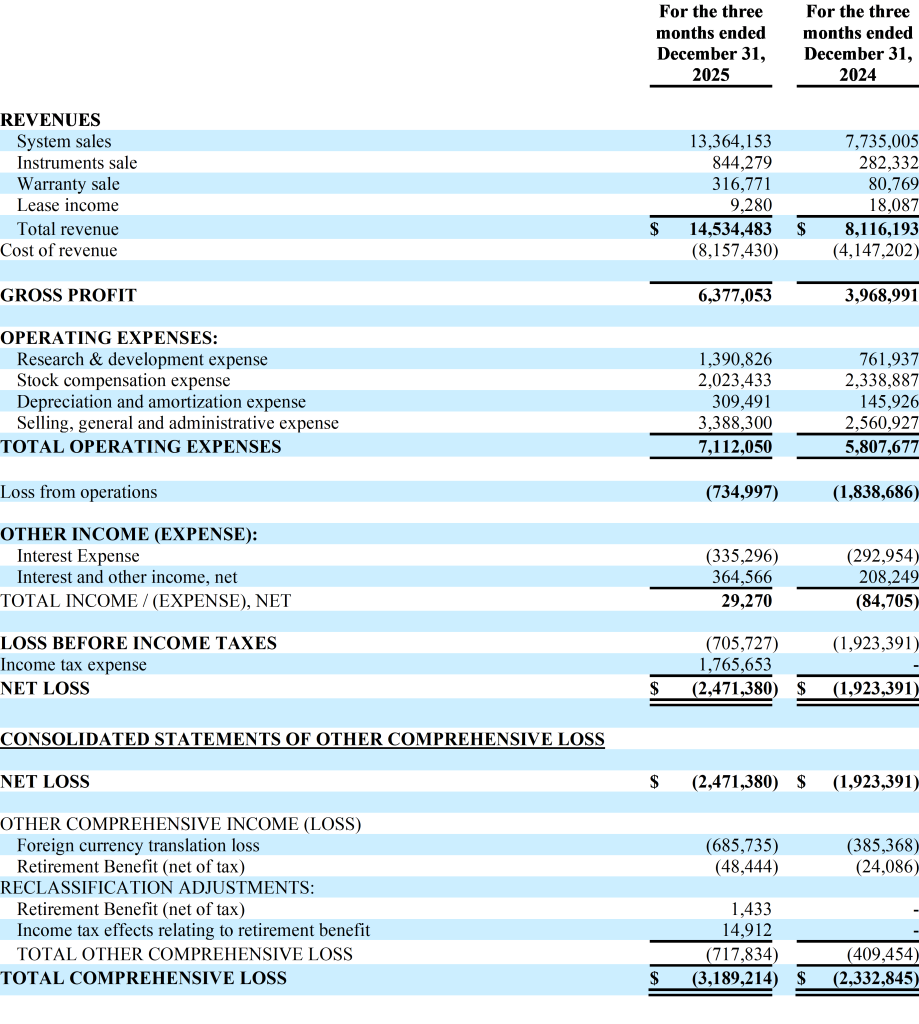This screenshot has width=919, height=1024.
Task: Select total operating expenses value 7,112,050
Action: pos(735,446)
